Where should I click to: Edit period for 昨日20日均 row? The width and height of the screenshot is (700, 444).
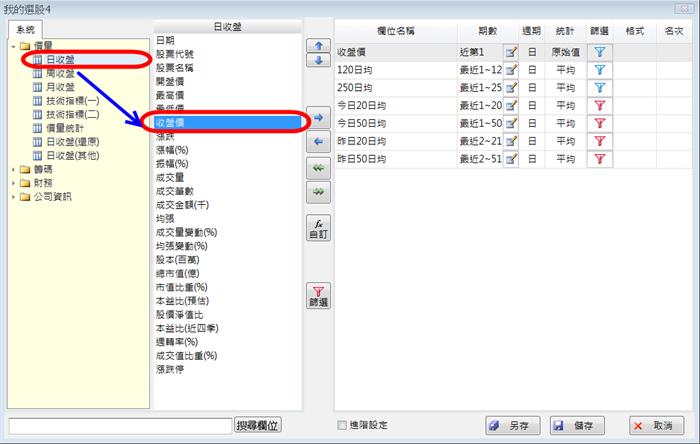click(x=511, y=141)
